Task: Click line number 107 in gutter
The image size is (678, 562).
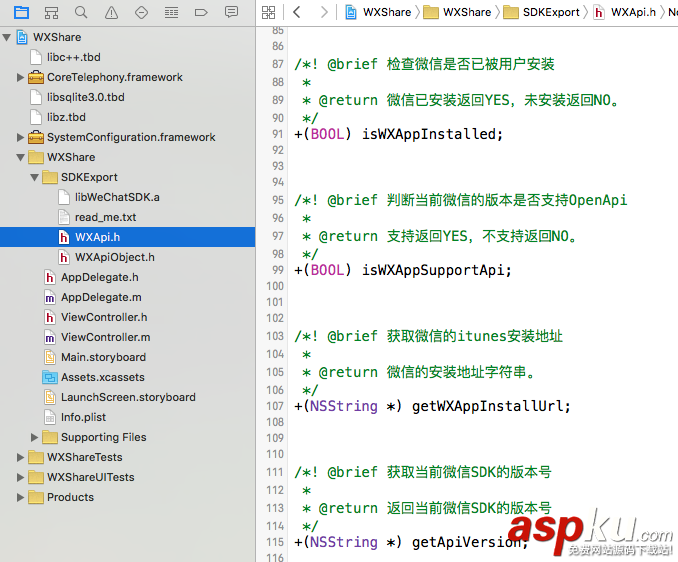Action: 275,406
